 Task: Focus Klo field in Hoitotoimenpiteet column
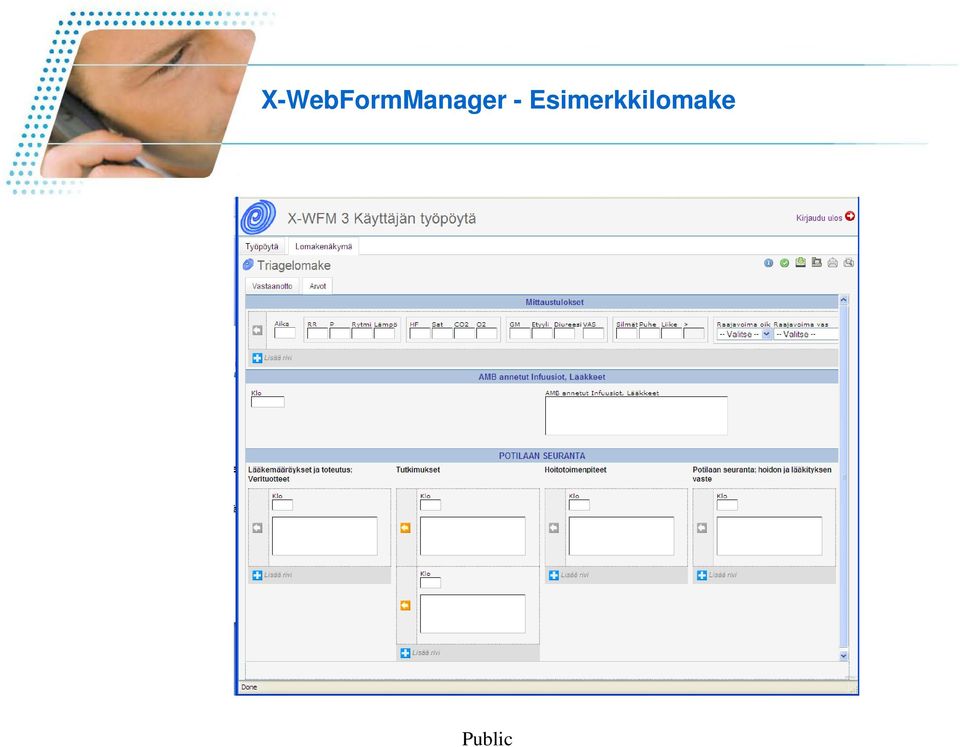[x=579, y=505]
